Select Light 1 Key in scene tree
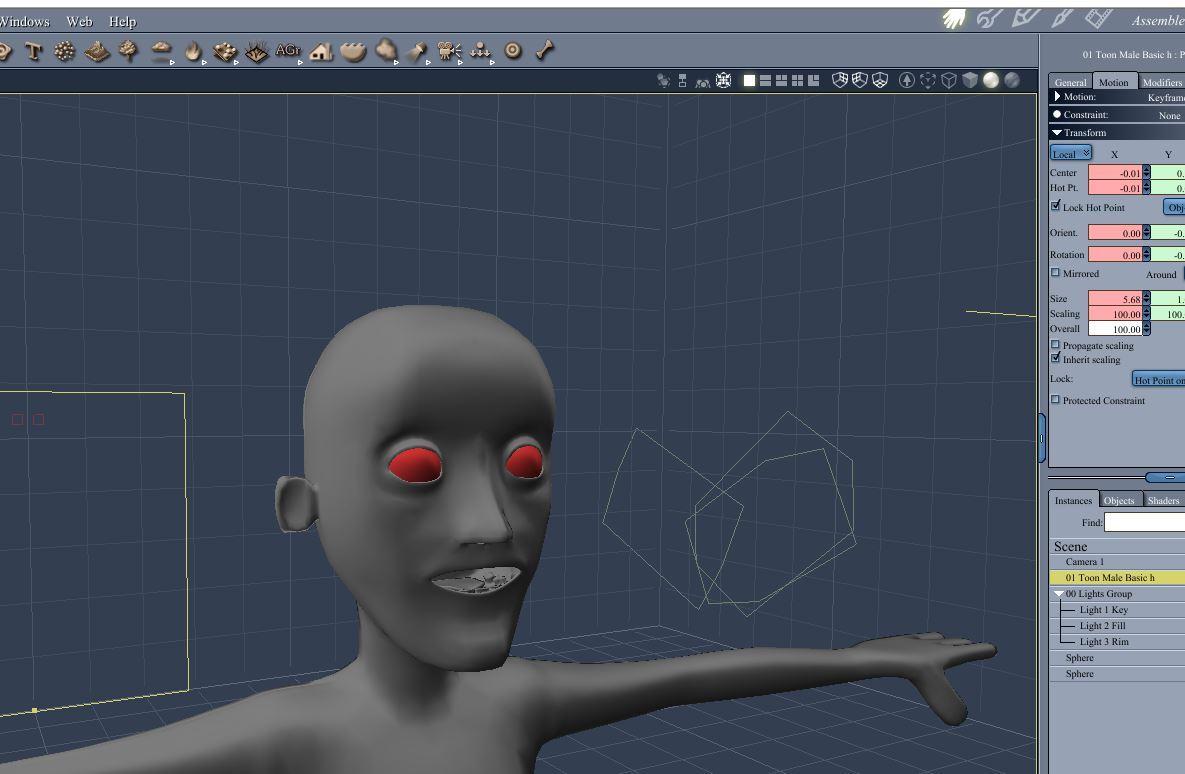 pyautogui.click(x=1117, y=610)
